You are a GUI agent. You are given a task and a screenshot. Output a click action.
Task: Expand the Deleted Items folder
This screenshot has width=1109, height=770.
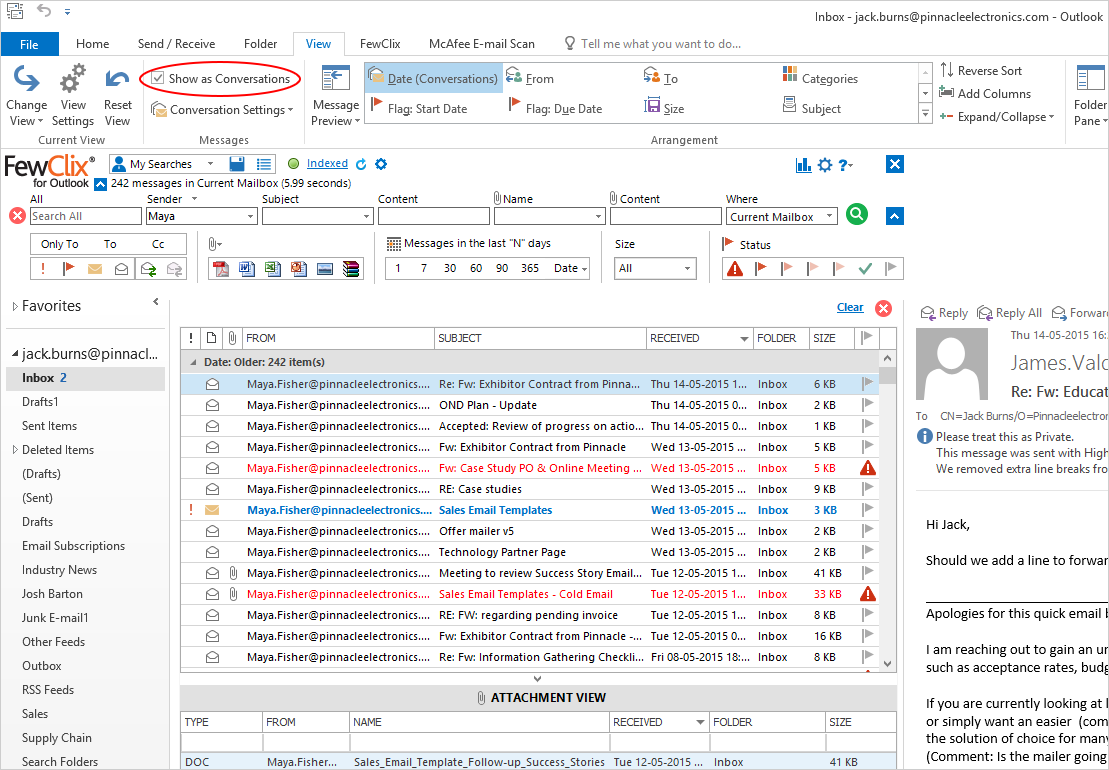click(15, 450)
